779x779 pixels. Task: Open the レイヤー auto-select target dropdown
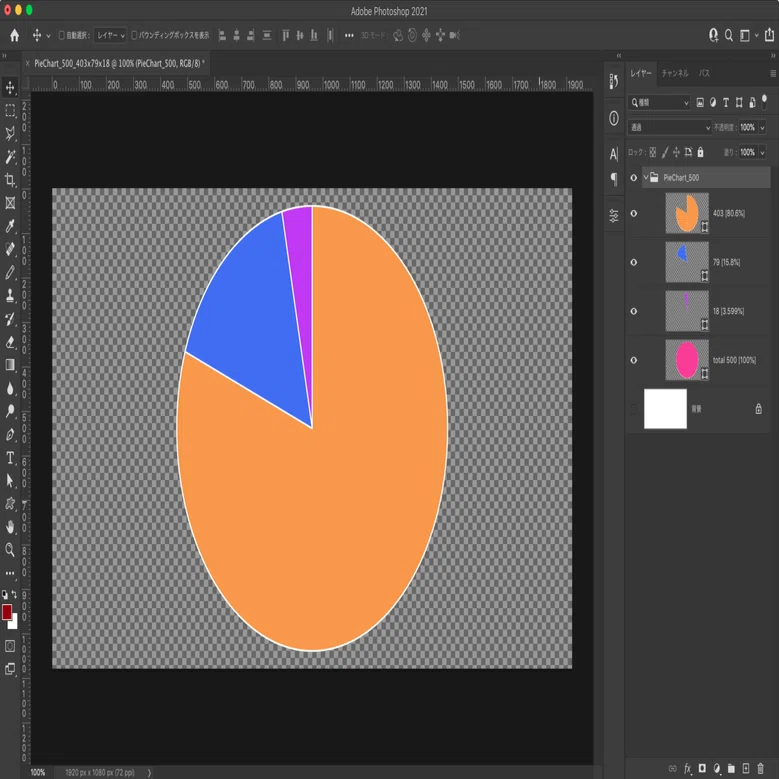(110, 35)
